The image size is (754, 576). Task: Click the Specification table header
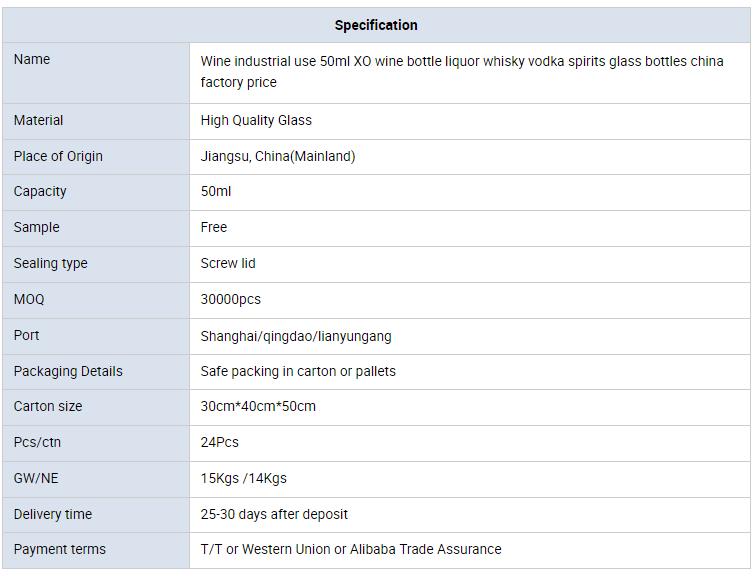[x=376, y=25]
